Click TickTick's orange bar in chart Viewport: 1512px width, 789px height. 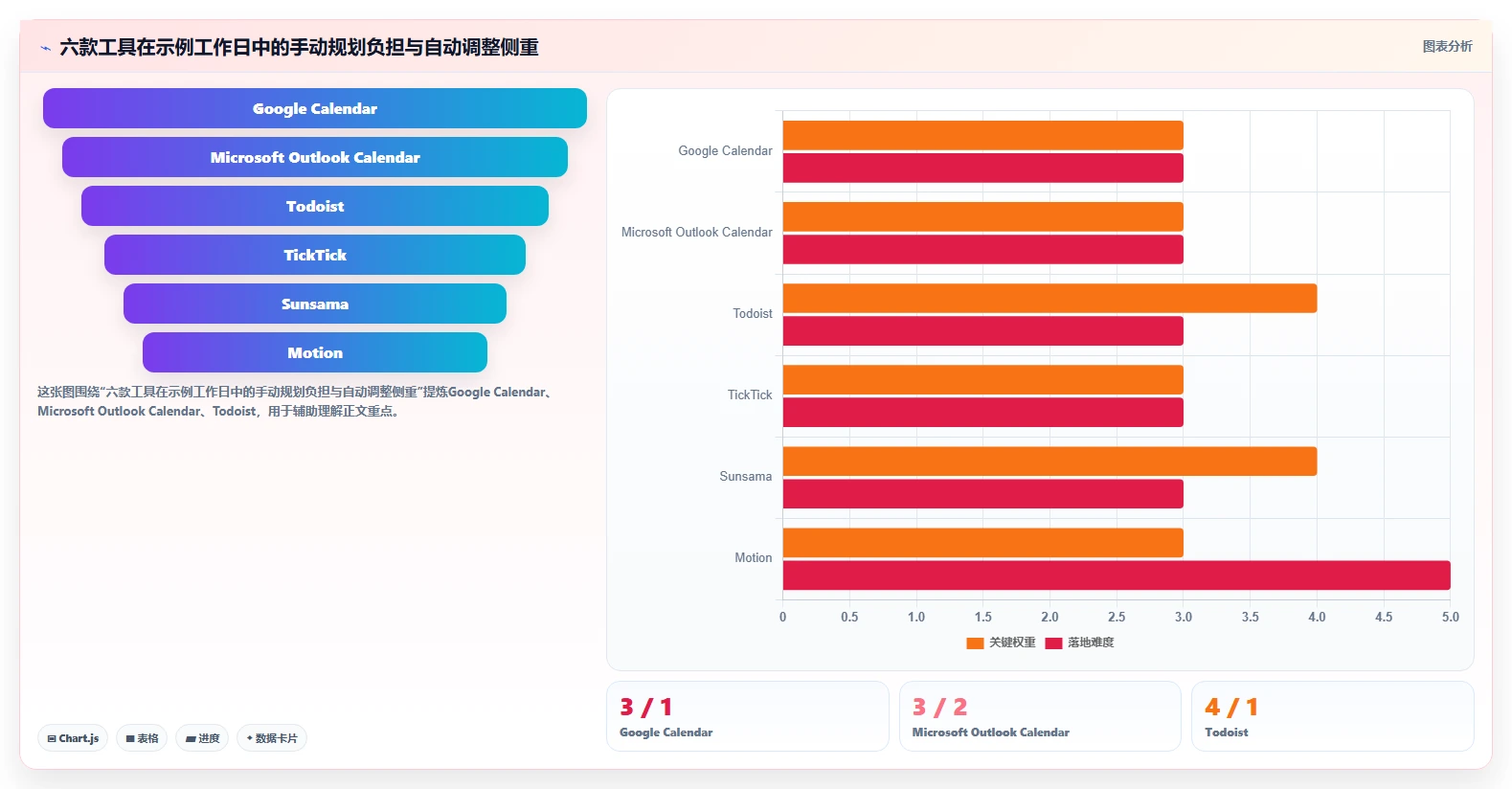(x=983, y=379)
